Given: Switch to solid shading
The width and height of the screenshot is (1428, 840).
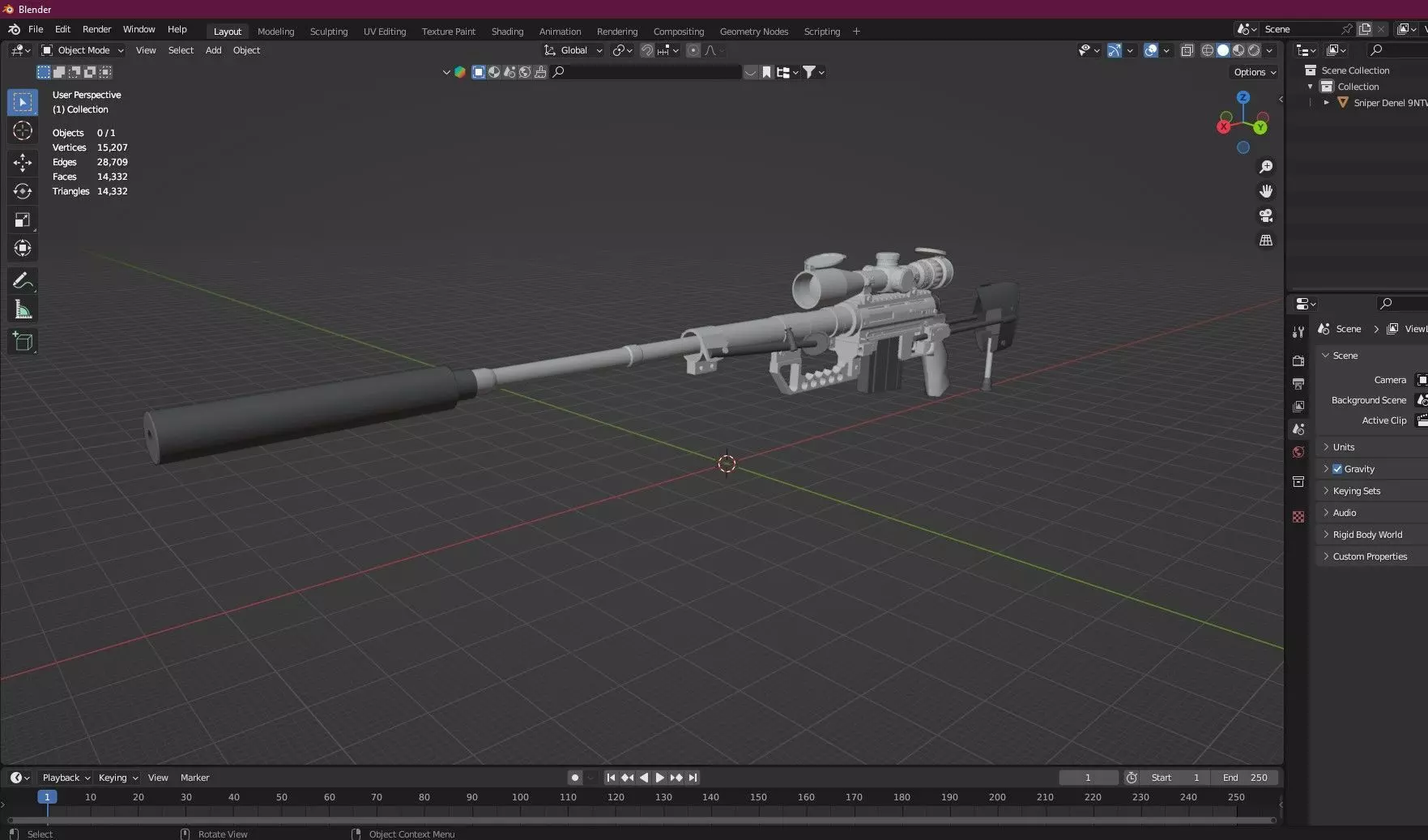Looking at the screenshot, I should tap(1223, 50).
